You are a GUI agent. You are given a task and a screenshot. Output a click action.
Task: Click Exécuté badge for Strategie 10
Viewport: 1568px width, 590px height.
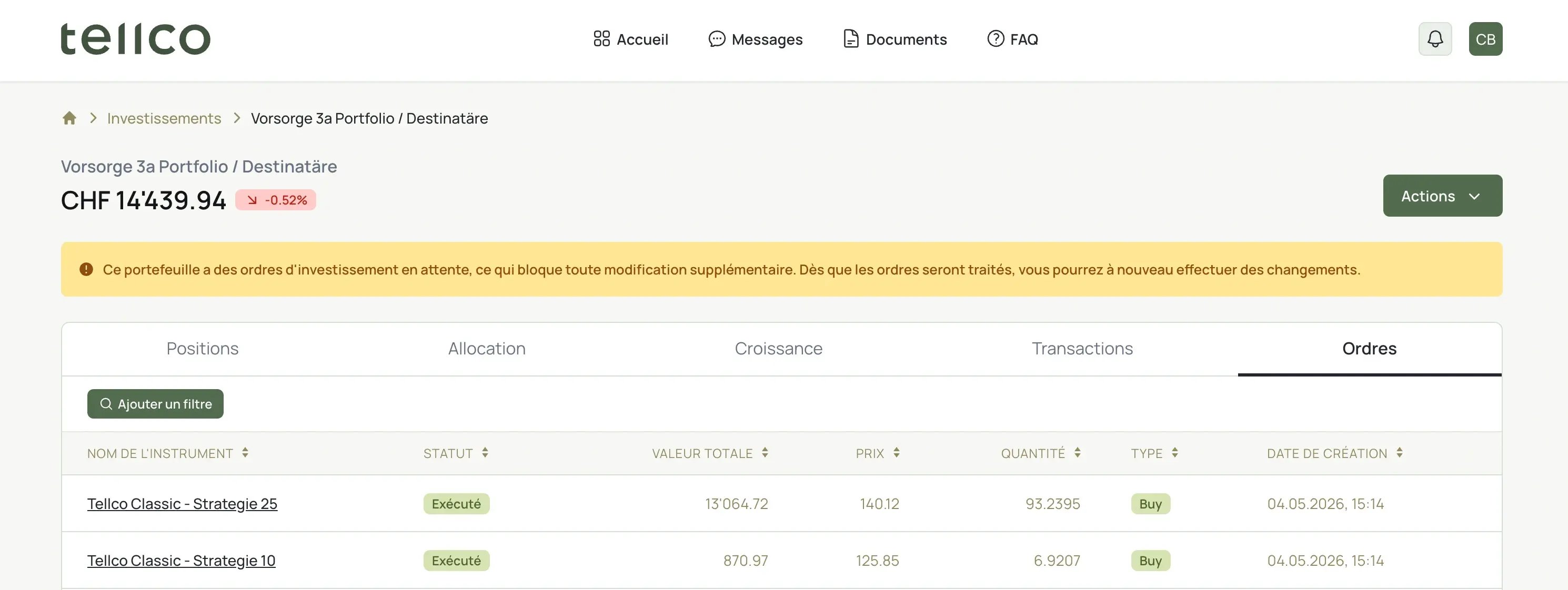[x=457, y=560]
